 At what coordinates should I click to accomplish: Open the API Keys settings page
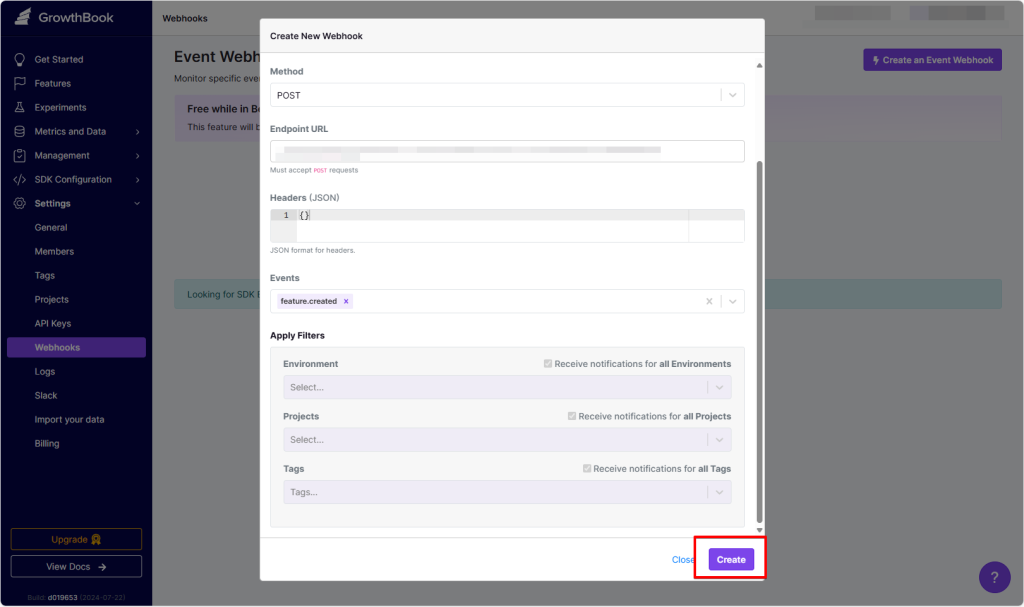pos(55,324)
